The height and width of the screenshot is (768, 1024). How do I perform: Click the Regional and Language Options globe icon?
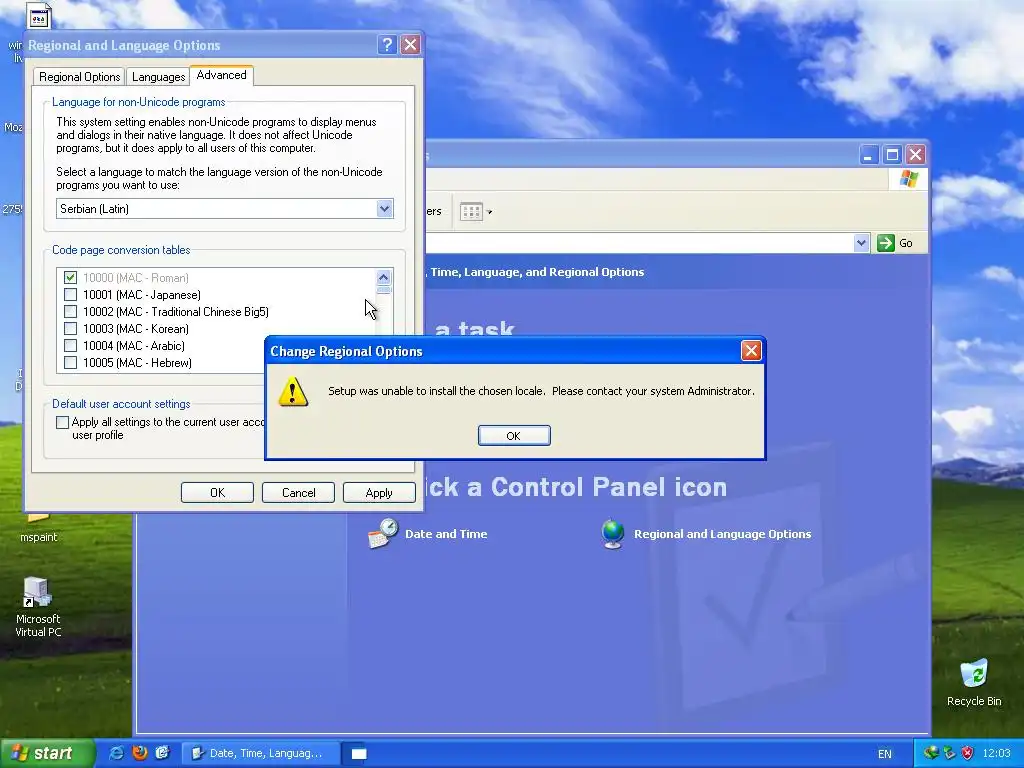tap(613, 534)
